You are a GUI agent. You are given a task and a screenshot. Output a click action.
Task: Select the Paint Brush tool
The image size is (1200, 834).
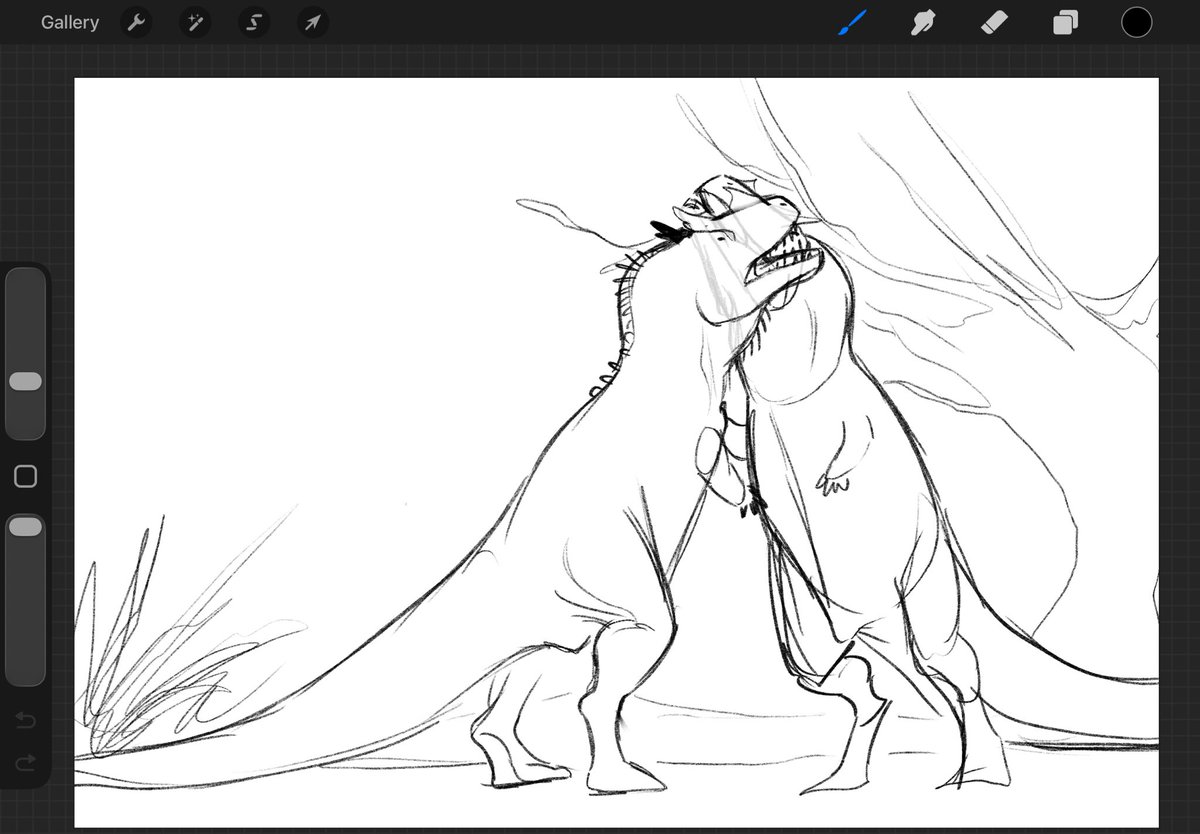pyautogui.click(x=852, y=22)
